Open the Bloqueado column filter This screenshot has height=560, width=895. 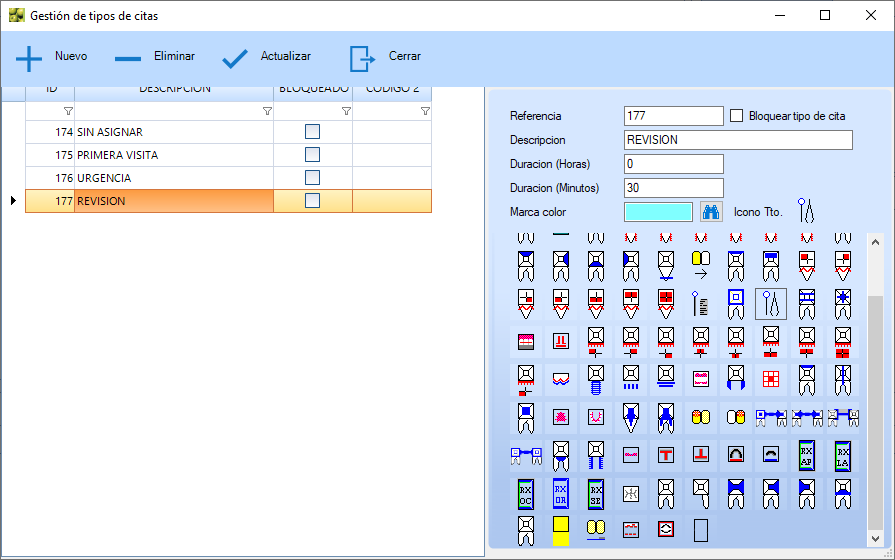pos(346,111)
